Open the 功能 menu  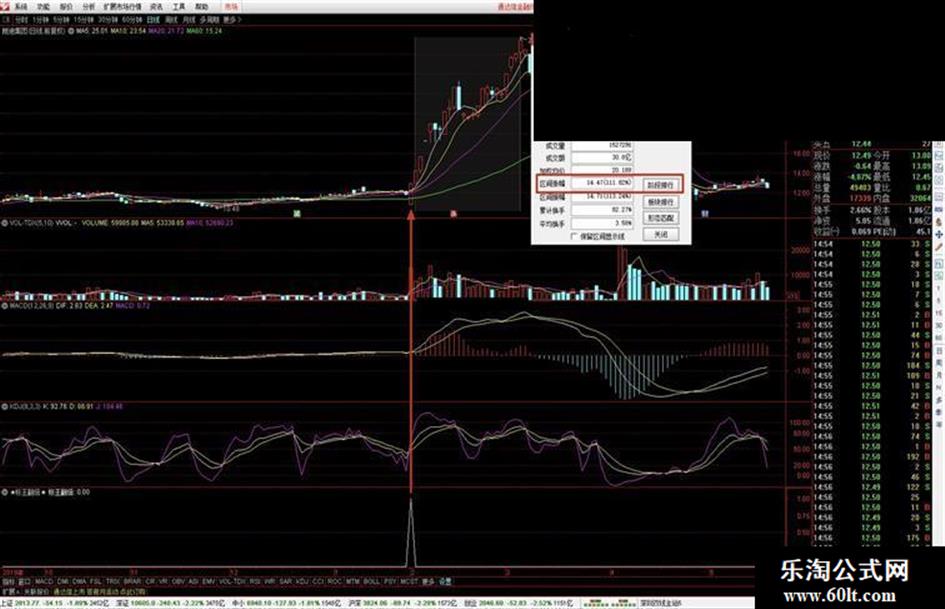(43, 7)
